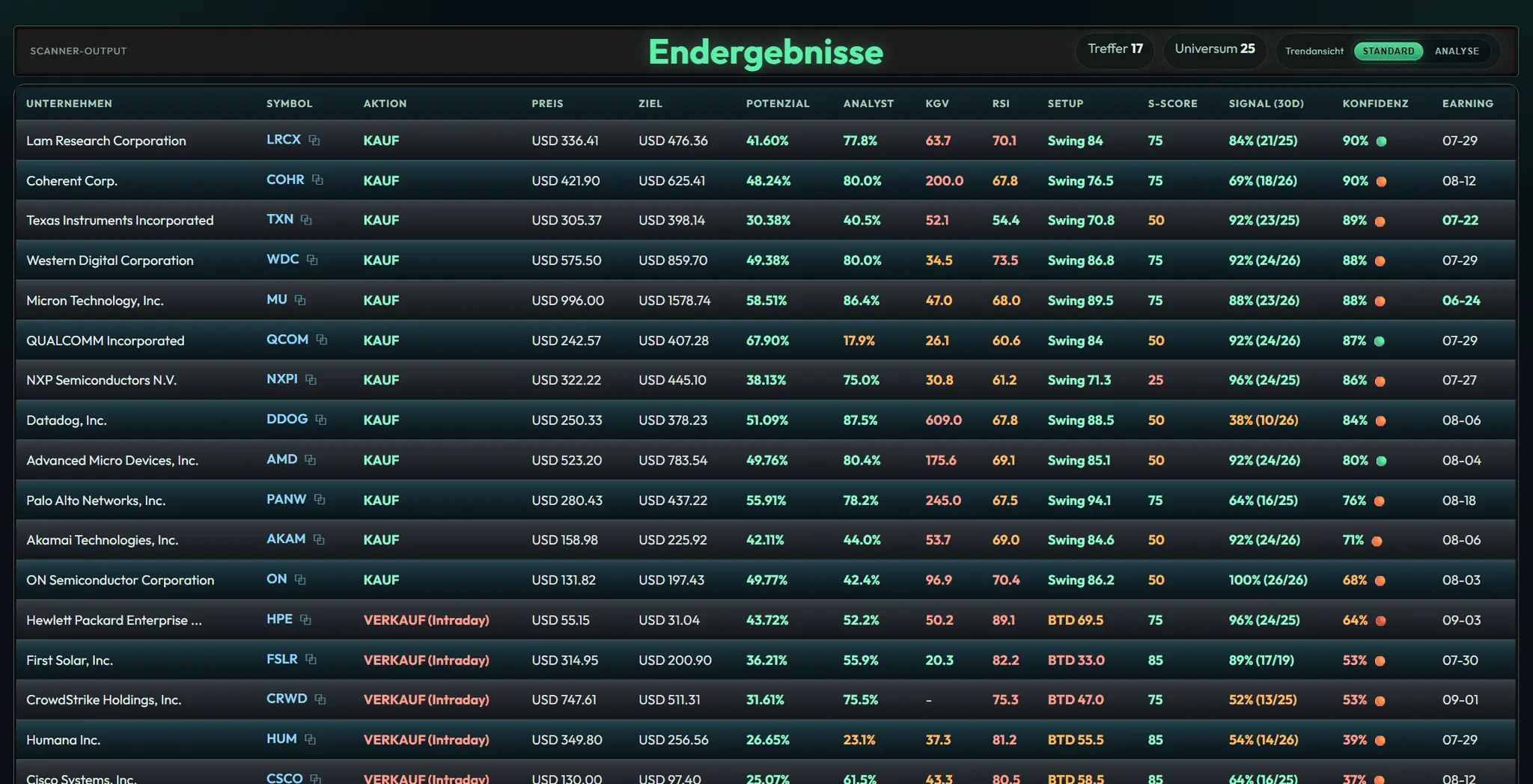The image size is (1533, 784).
Task: Click KAUF action for NXP Semiconductors
Action: coord(381,380)
